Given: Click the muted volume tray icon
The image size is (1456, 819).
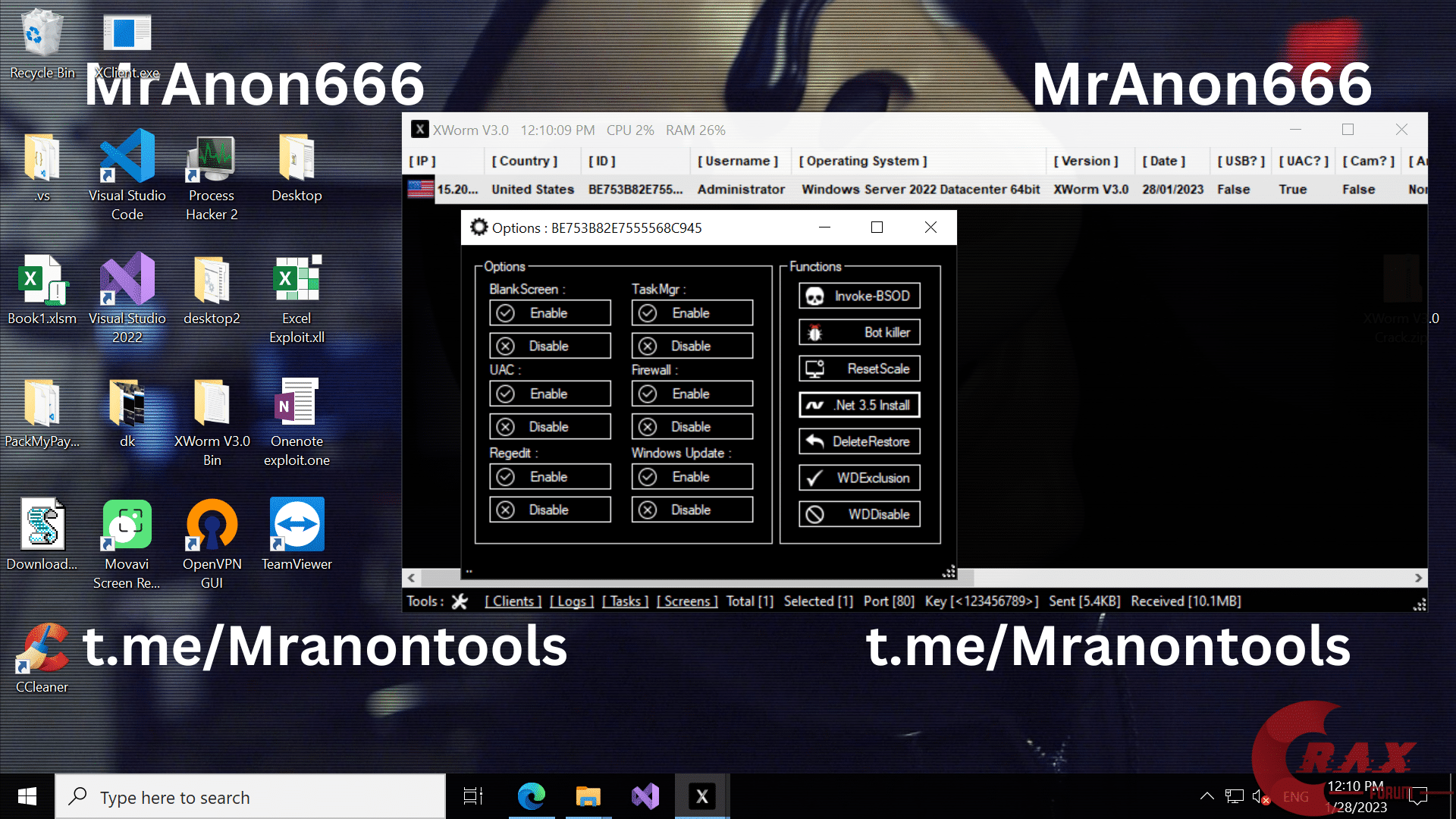Looking at the screenshot, I should 1261,797.
